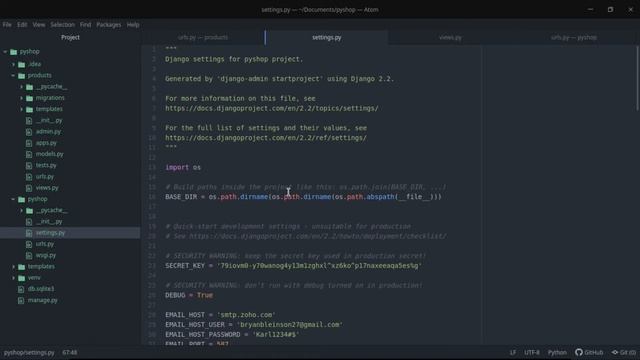
Task: Click the migrations folder icon
Action: [x=29, y=98]
